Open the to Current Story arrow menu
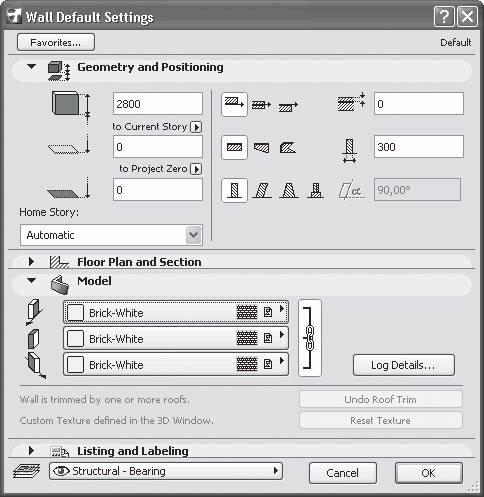Image resolution: width=484 pixels, height=497 pixels. click(x=196, y=127)
